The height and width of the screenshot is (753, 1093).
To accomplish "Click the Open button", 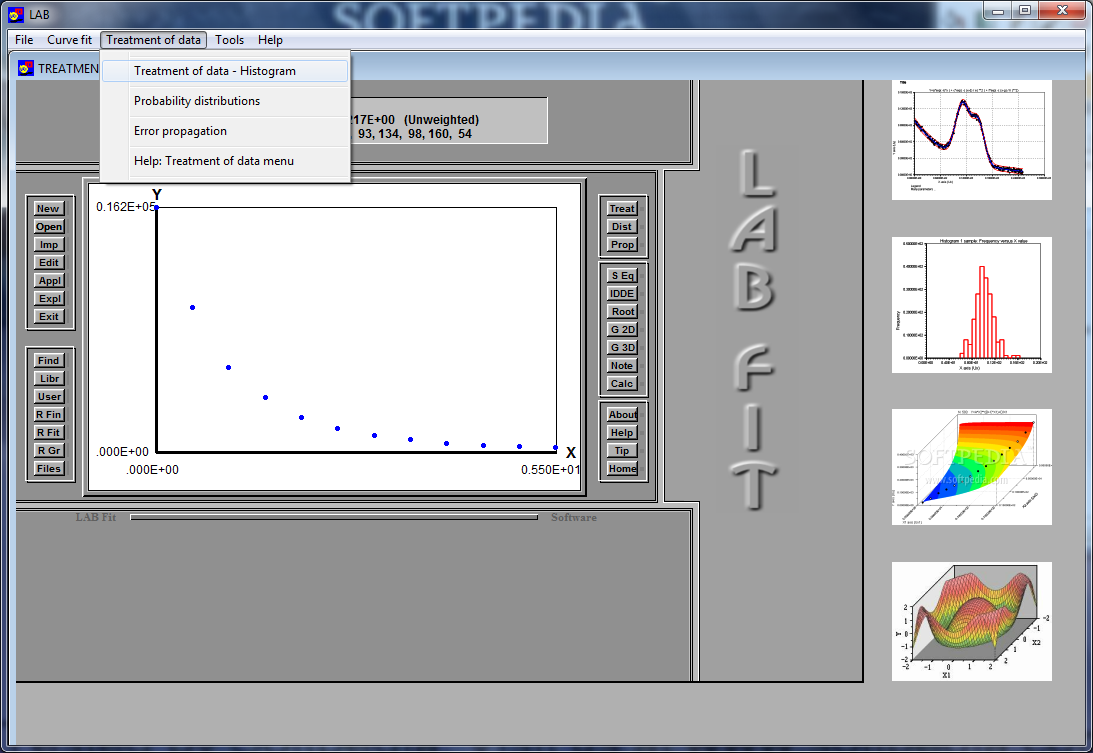I will tap(49, 227).
